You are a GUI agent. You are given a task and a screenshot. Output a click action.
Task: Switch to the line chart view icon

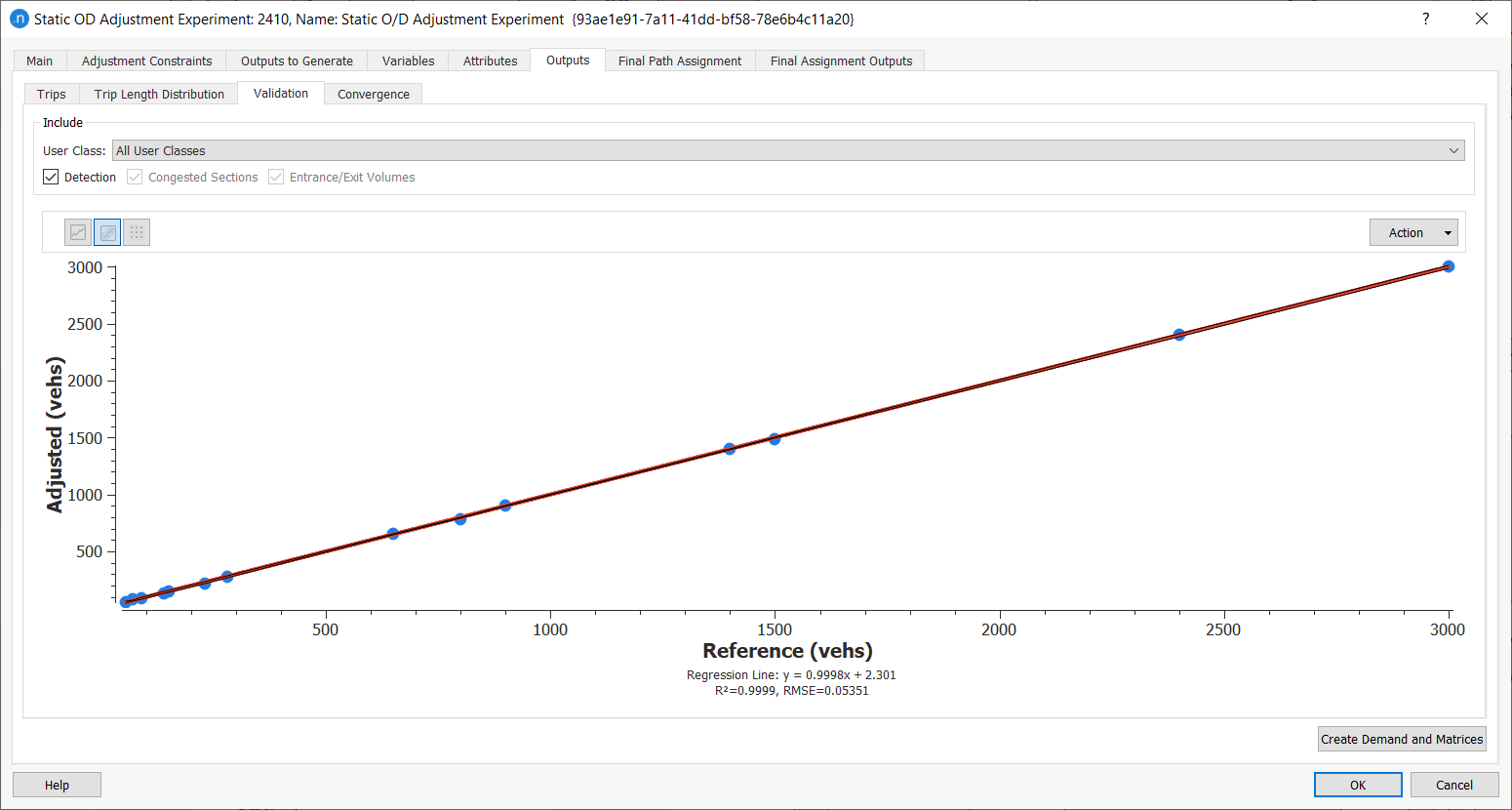[x=78, y=232]
